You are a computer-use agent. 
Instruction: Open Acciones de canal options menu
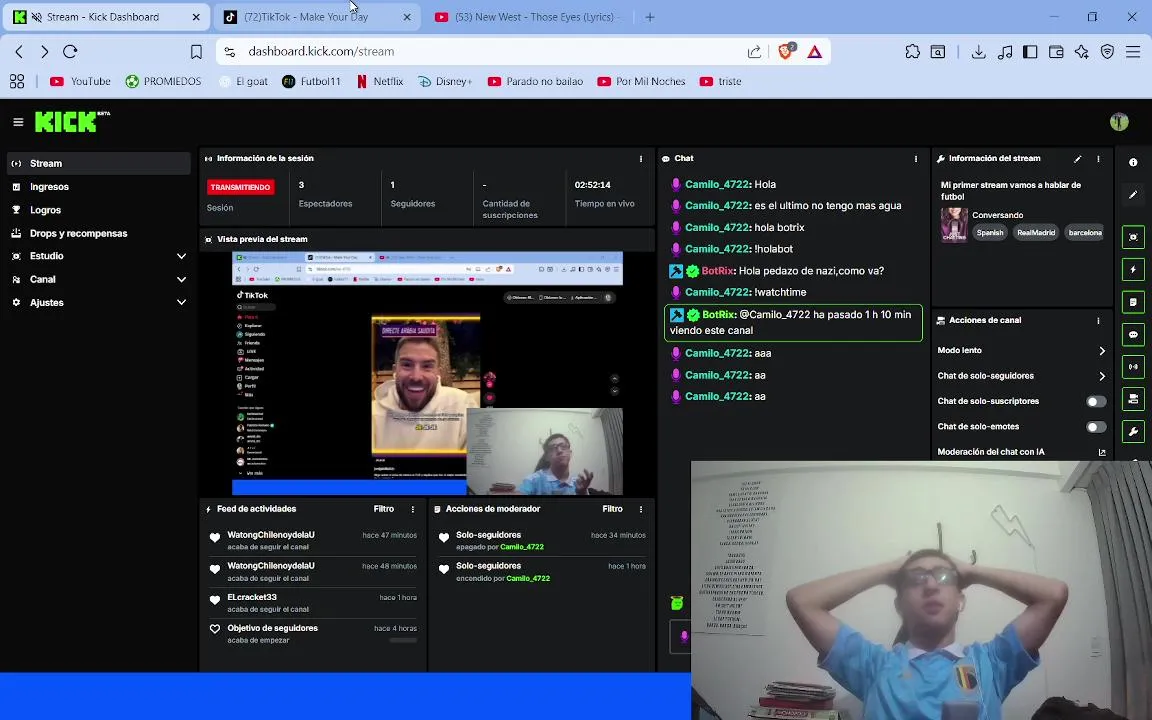[1098, 320]
